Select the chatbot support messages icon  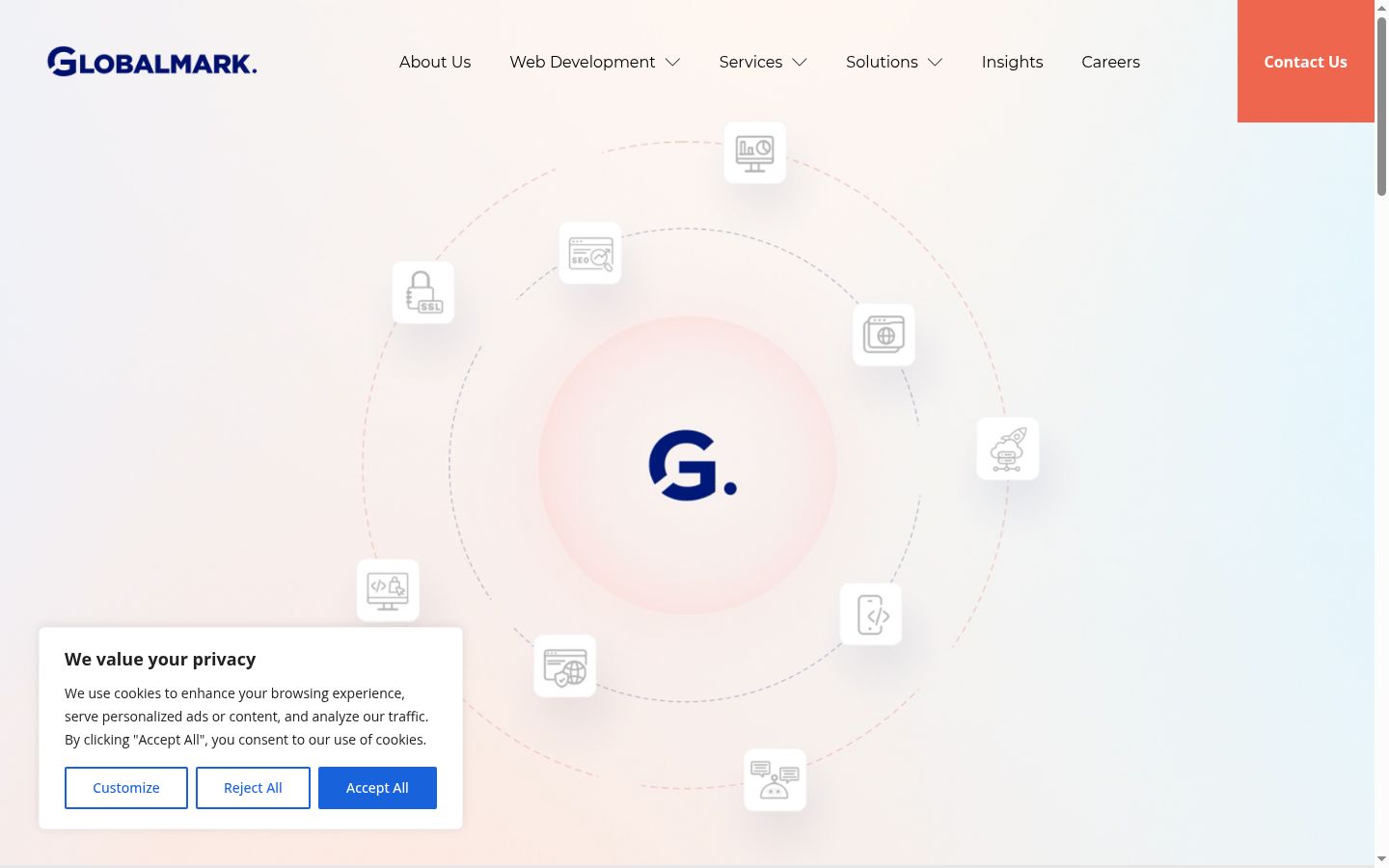coord(775,780)
